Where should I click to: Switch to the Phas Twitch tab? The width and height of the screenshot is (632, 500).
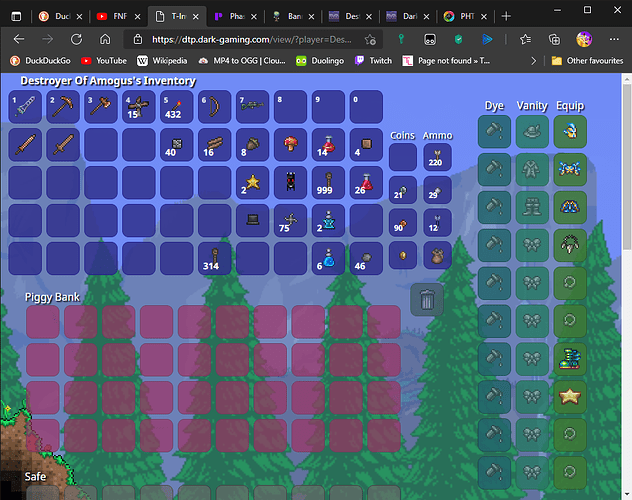pyautogui.click(x=236, y=17)
